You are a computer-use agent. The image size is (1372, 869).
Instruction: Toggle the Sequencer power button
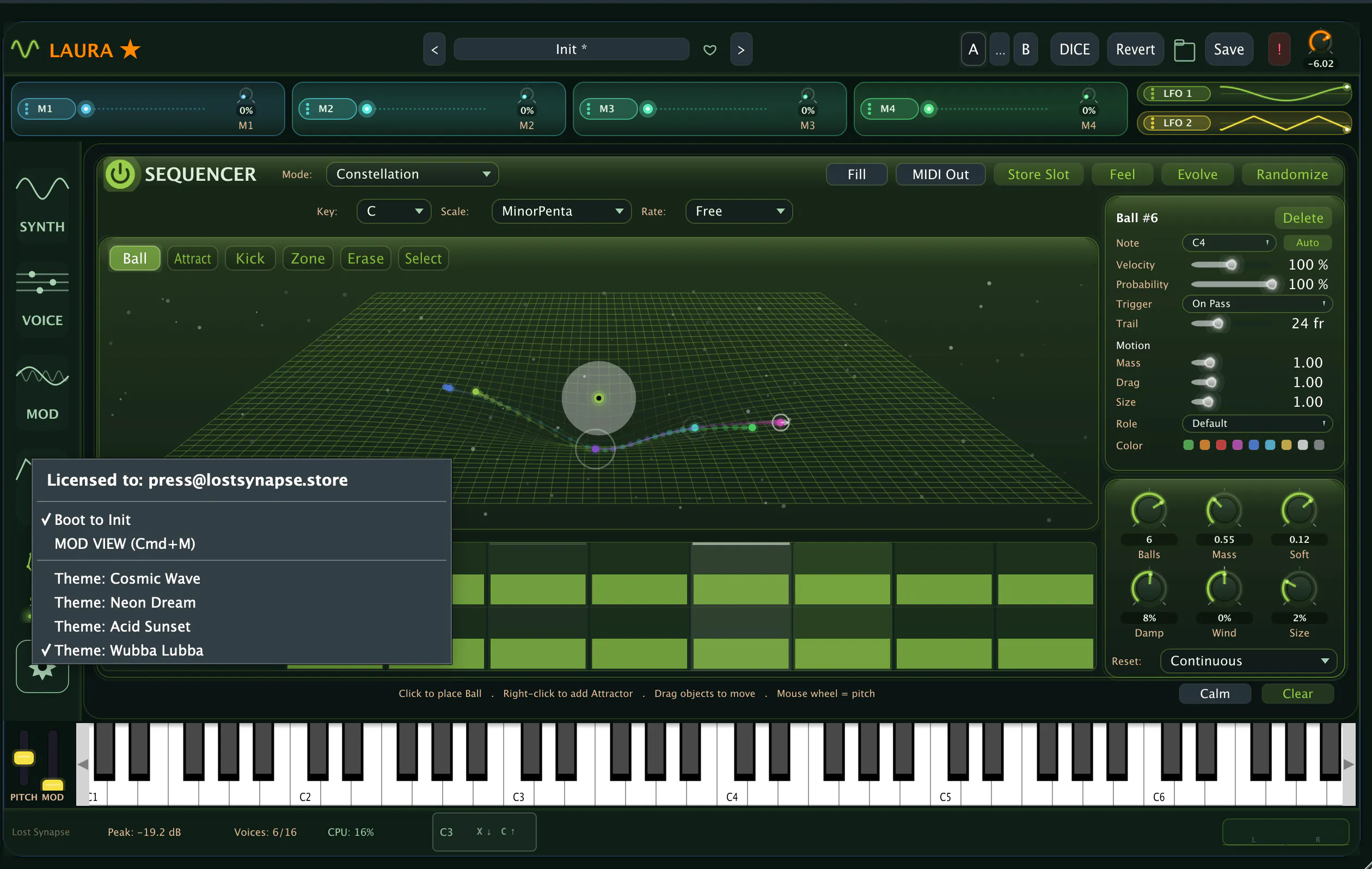(x=120, y=174)
